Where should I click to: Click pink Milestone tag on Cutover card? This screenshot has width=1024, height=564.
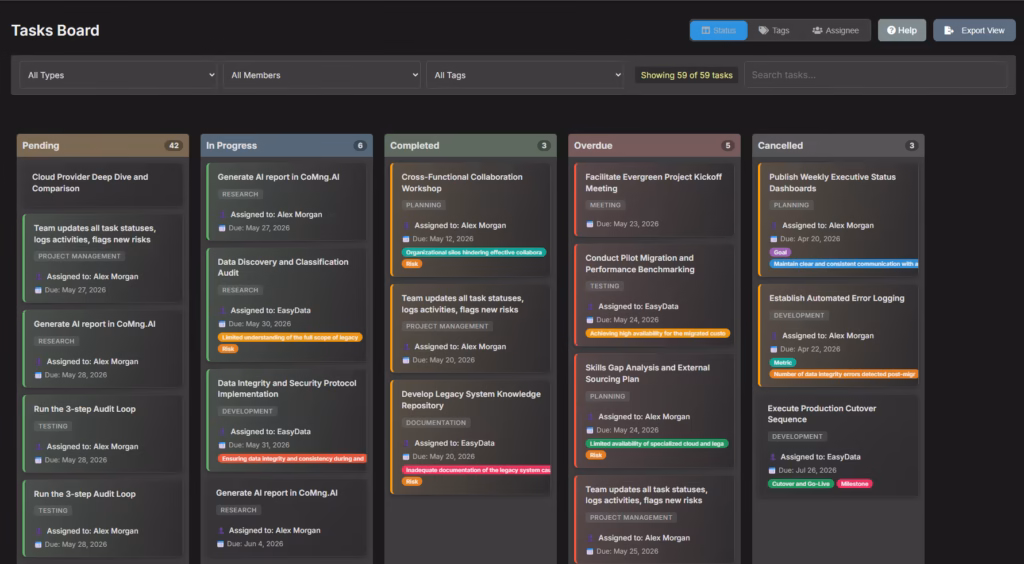(854, 484)
